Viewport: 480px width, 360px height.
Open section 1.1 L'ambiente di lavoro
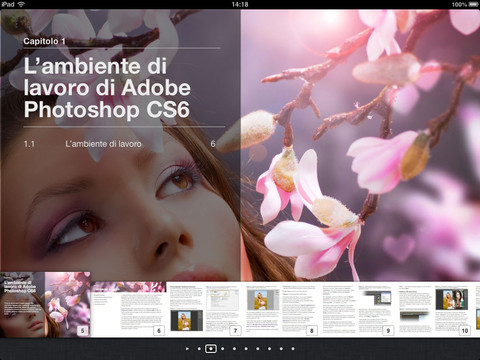(120, 144)
